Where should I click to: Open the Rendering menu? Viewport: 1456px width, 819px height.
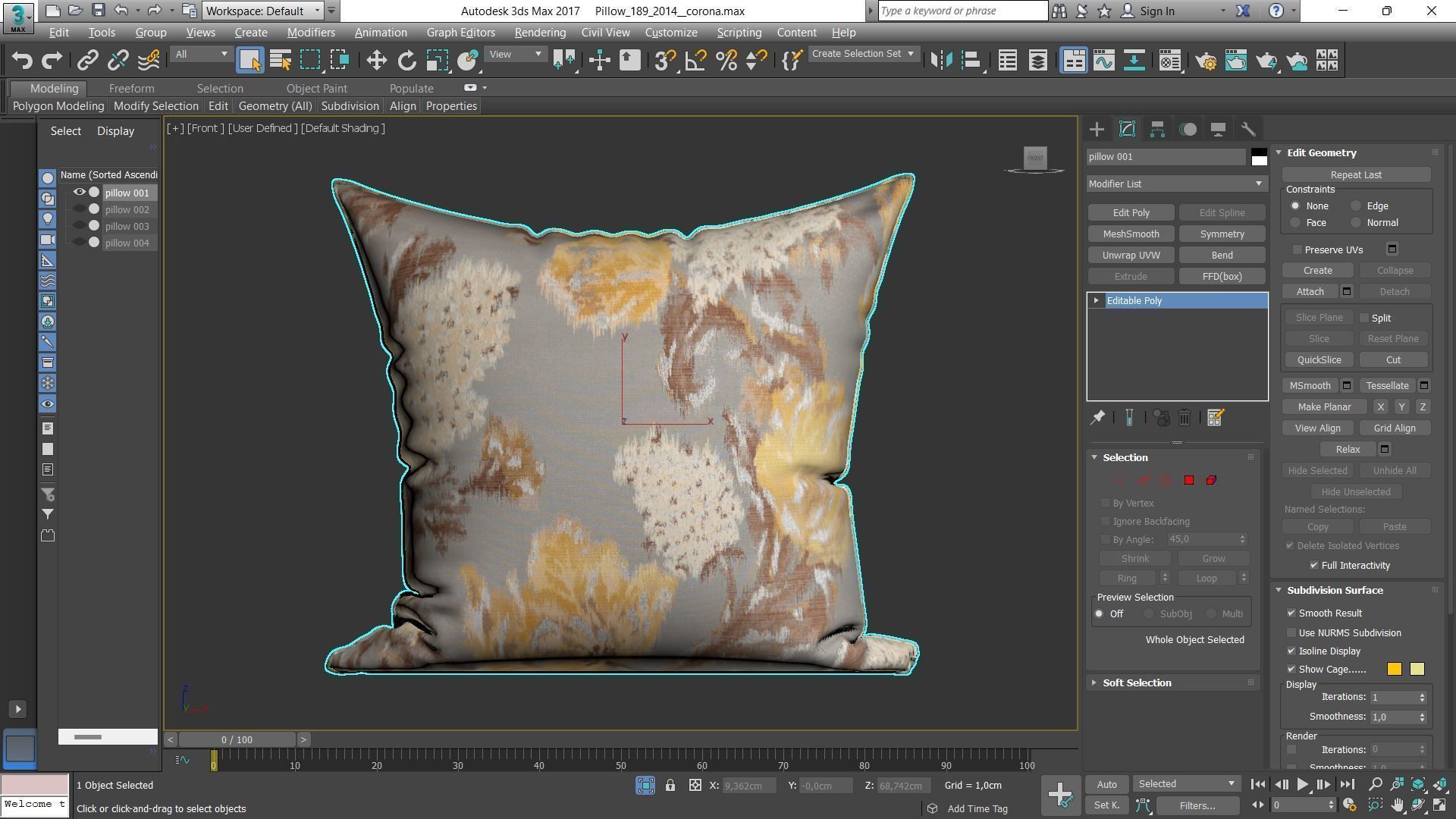pos(540,33)
